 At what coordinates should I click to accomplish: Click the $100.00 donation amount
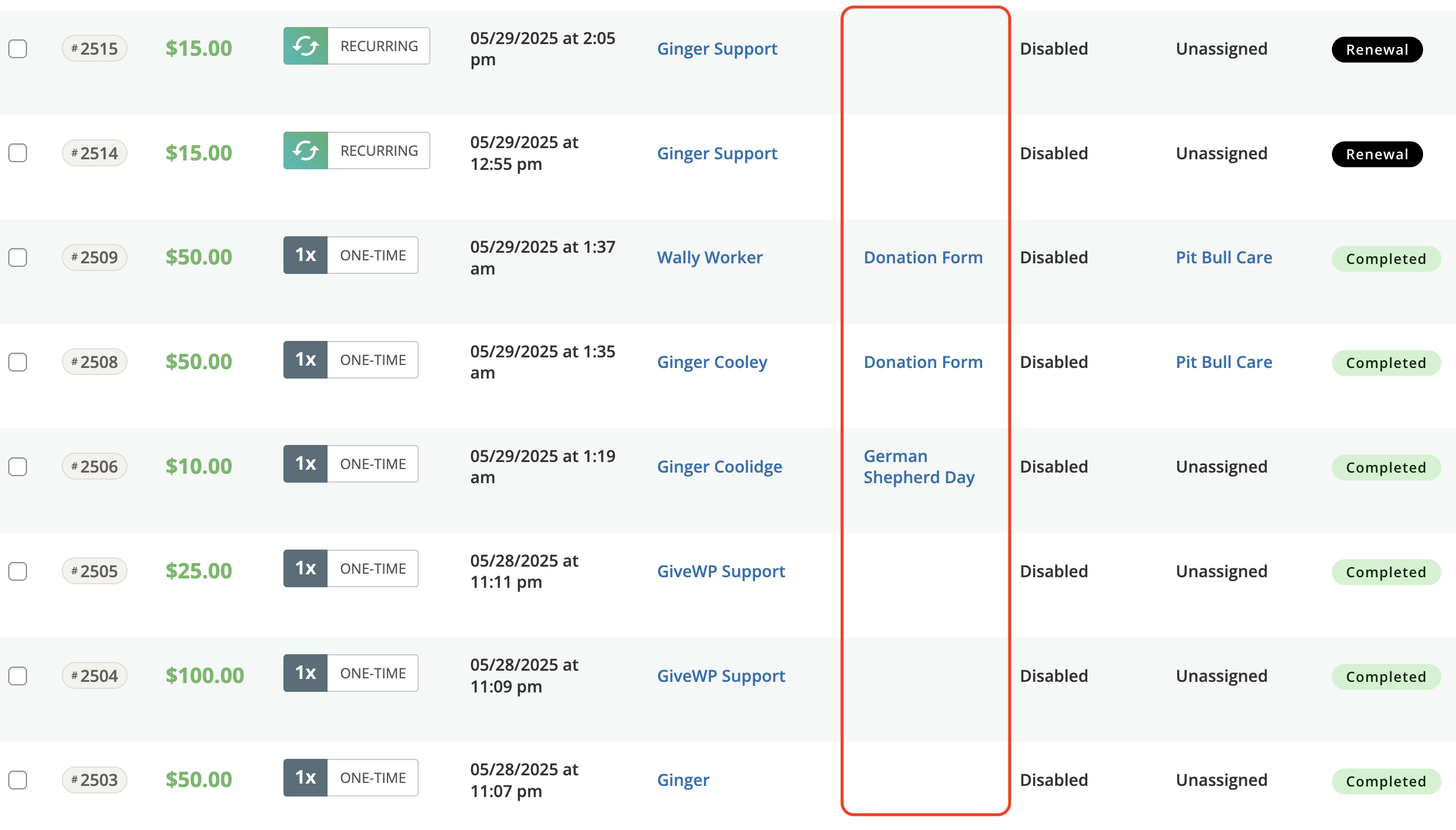coord(205,675)
